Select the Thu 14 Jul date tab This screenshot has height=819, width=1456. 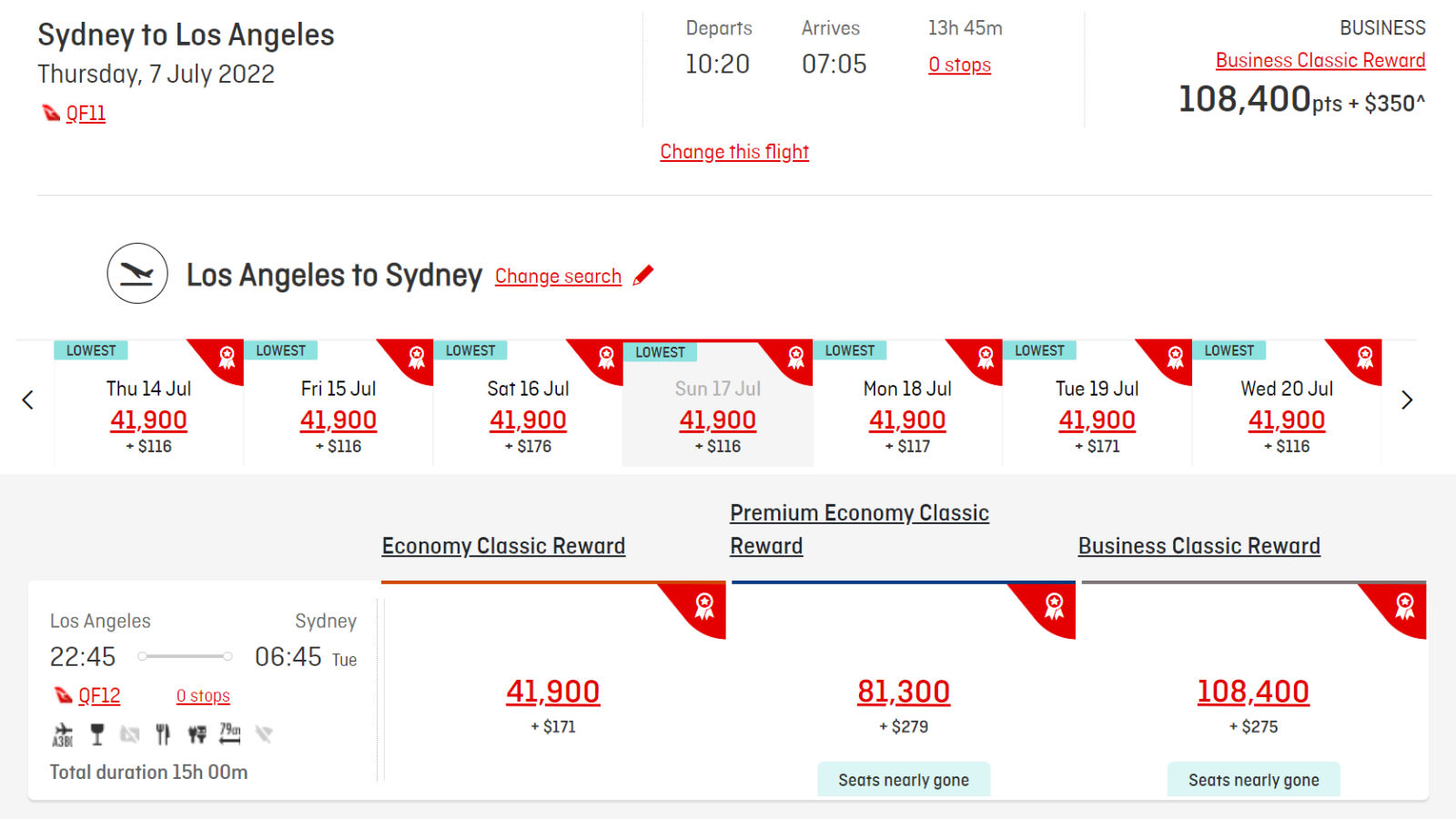coord(148,403)
